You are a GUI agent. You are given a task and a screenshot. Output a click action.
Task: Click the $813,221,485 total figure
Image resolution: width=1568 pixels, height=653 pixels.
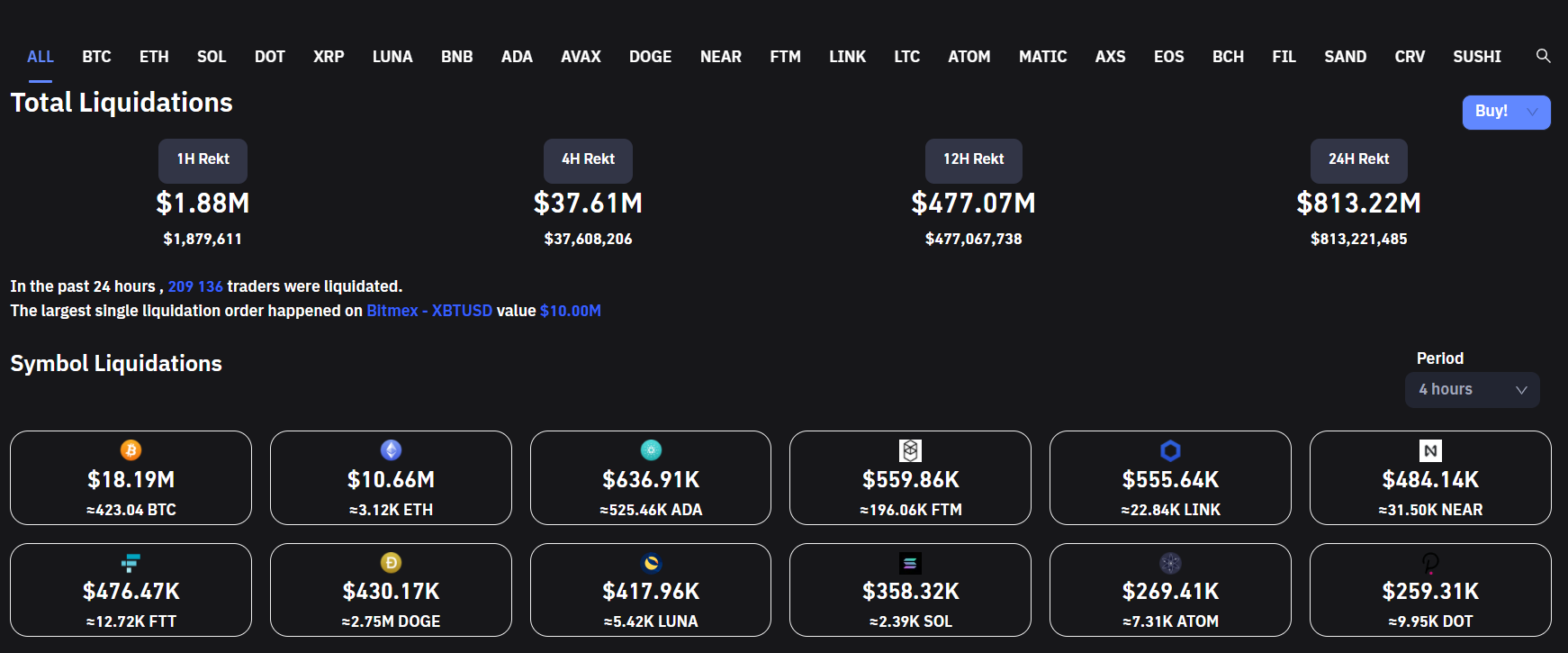[1358, 239]
